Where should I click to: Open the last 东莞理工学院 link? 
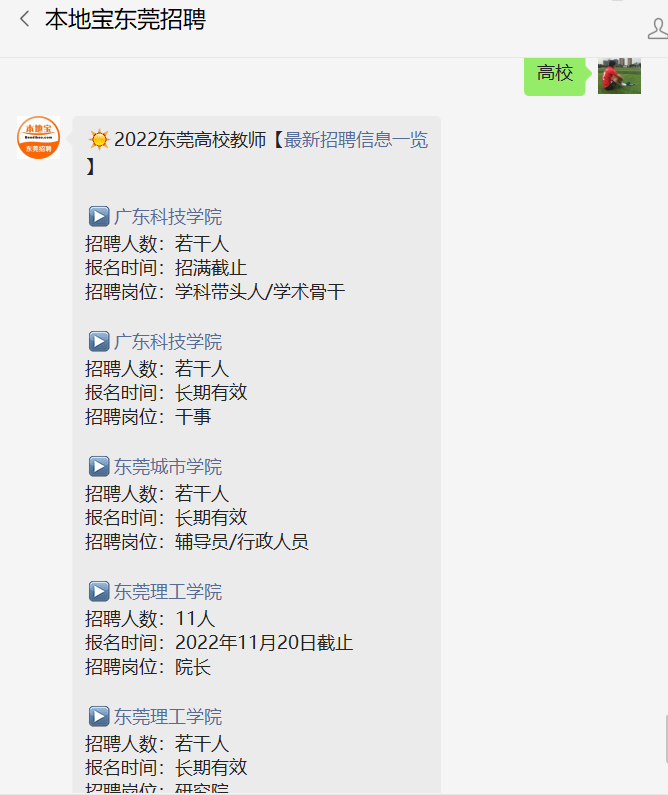(x=168, y=717)
